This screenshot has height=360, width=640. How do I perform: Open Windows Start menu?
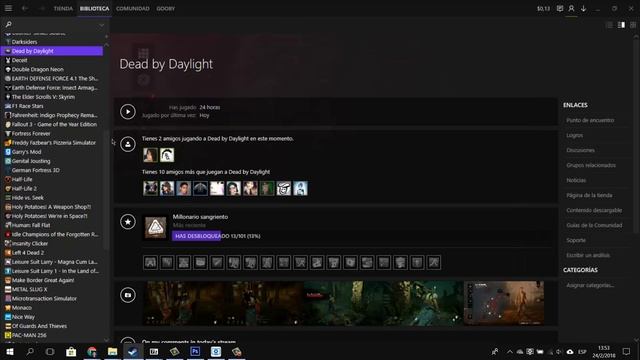[x=9, y=351]
